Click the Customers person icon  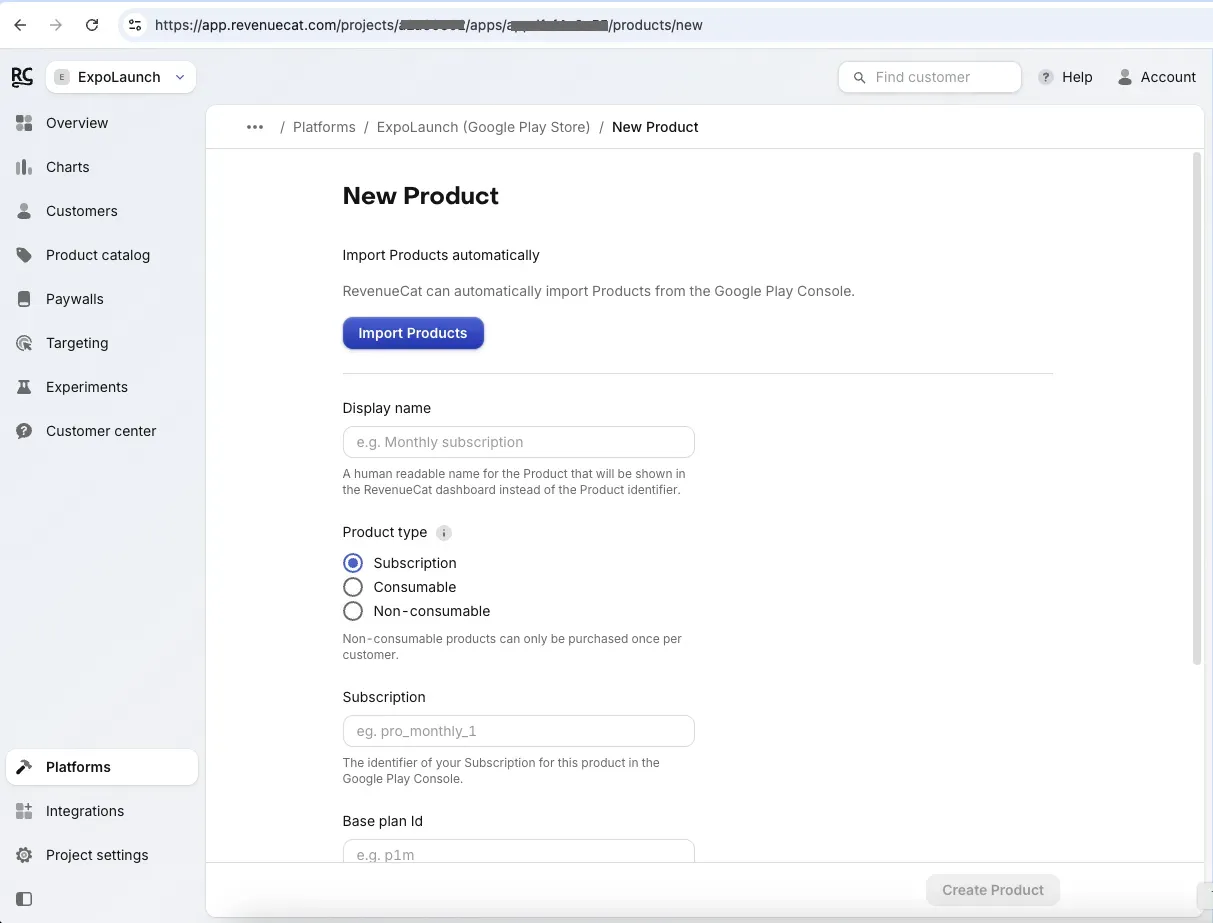[24, 211]
